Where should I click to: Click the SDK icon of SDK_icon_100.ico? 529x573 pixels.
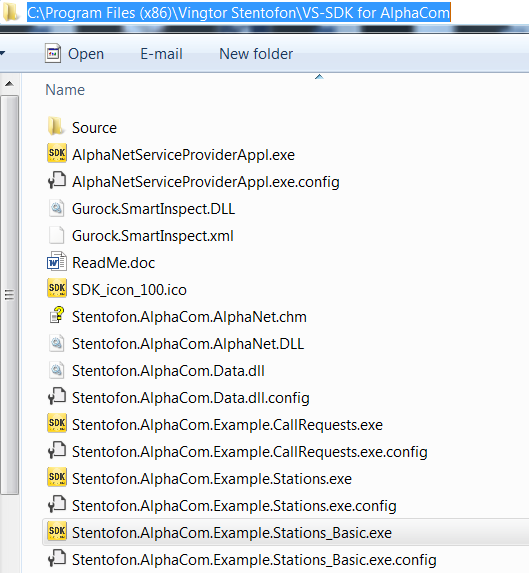[x=57, y=288]
